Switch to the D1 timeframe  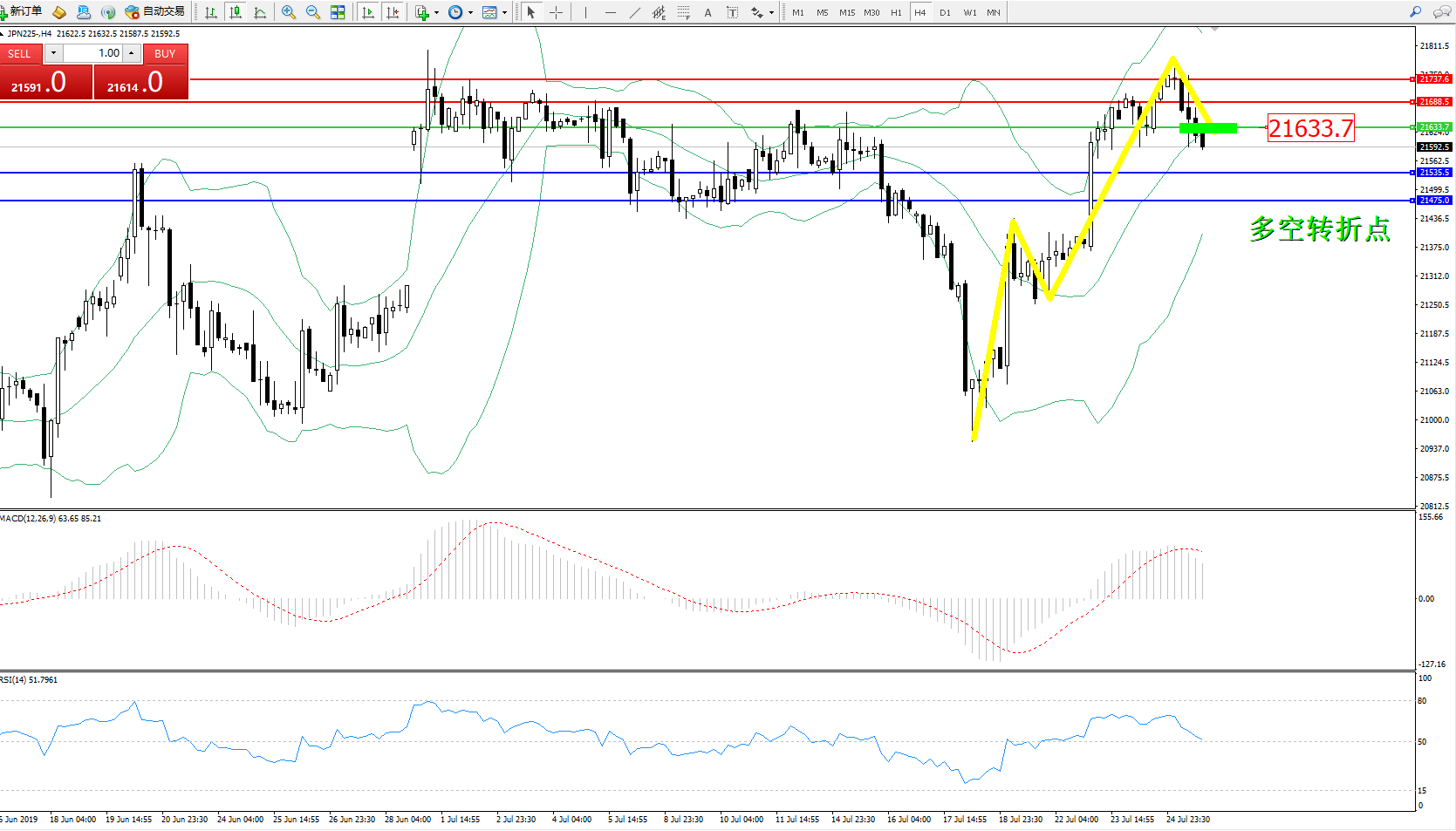tap(945, 12)
